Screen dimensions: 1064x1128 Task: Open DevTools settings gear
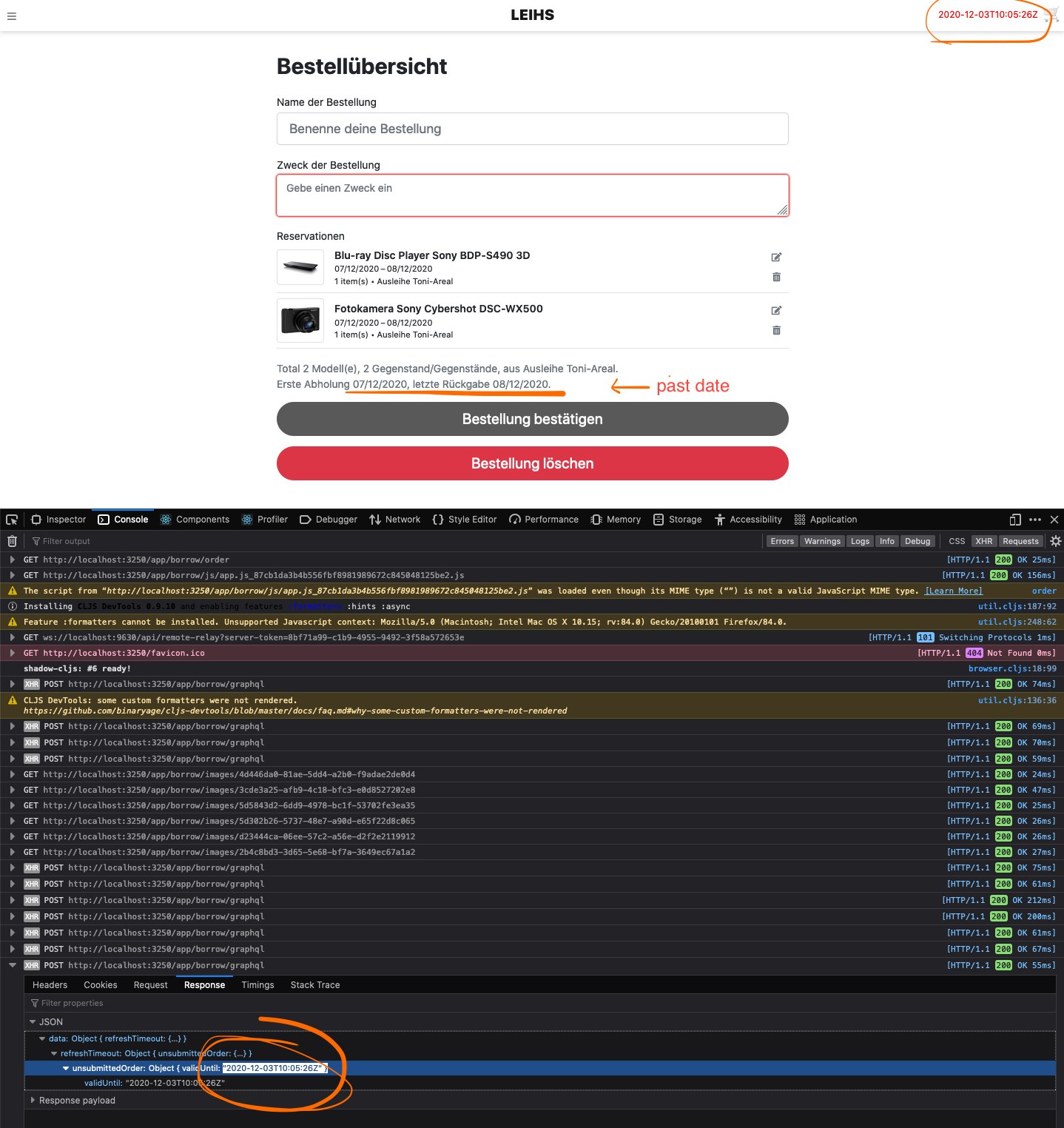pyautogui.click(x=1056, y=541)
